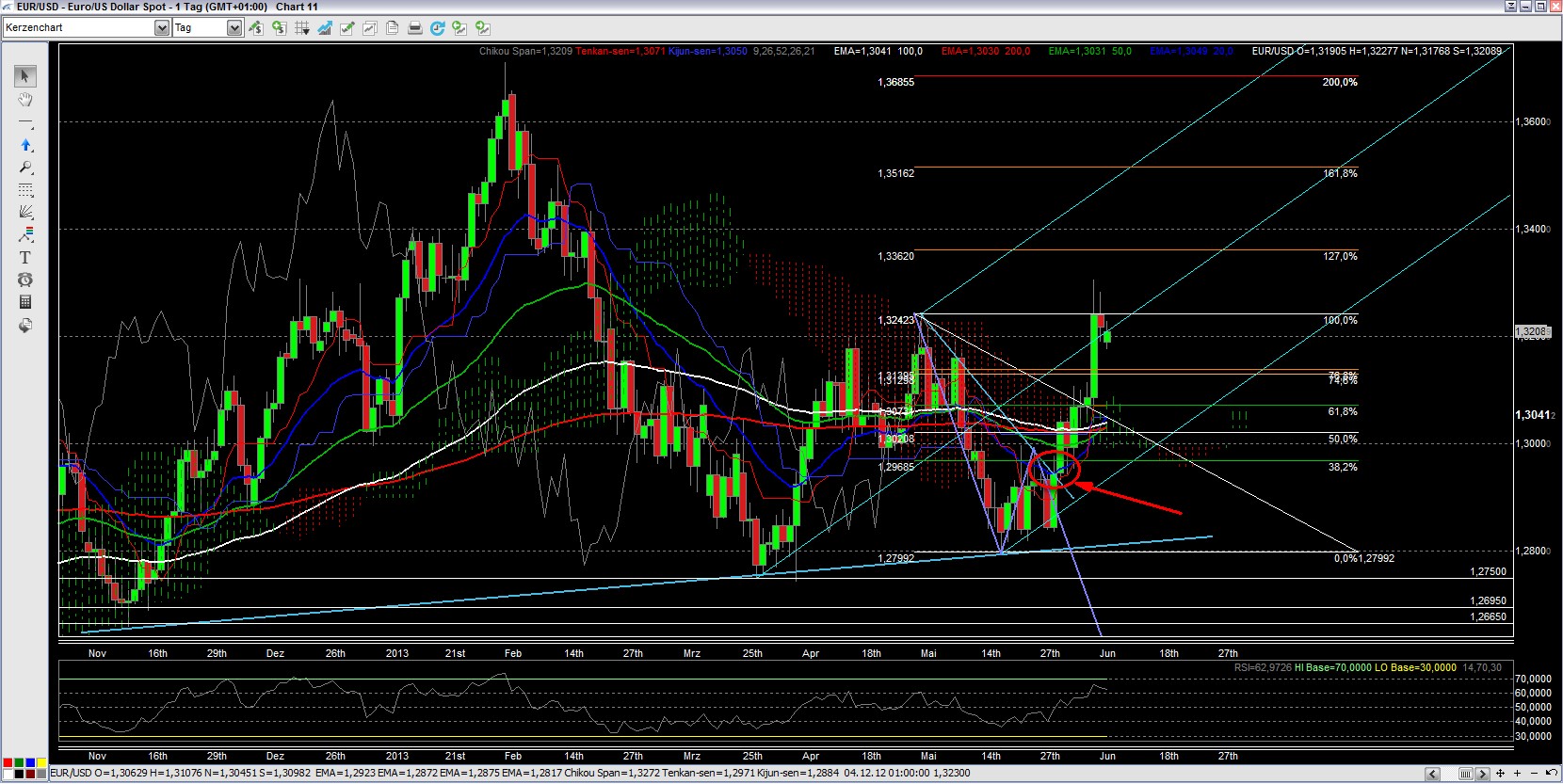Click the add indicator chart-bars icon
The image size is (1563, 784).
(325, 28)
